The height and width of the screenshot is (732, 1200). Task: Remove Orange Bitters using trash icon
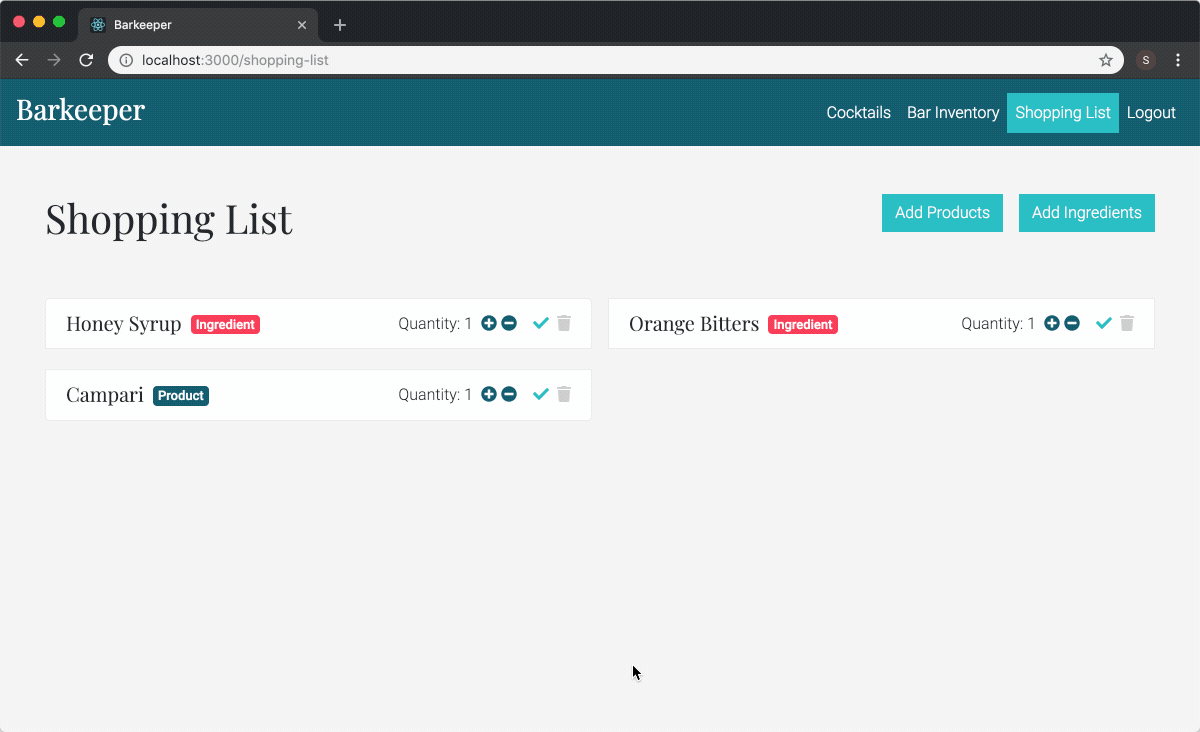(1127, 323)
